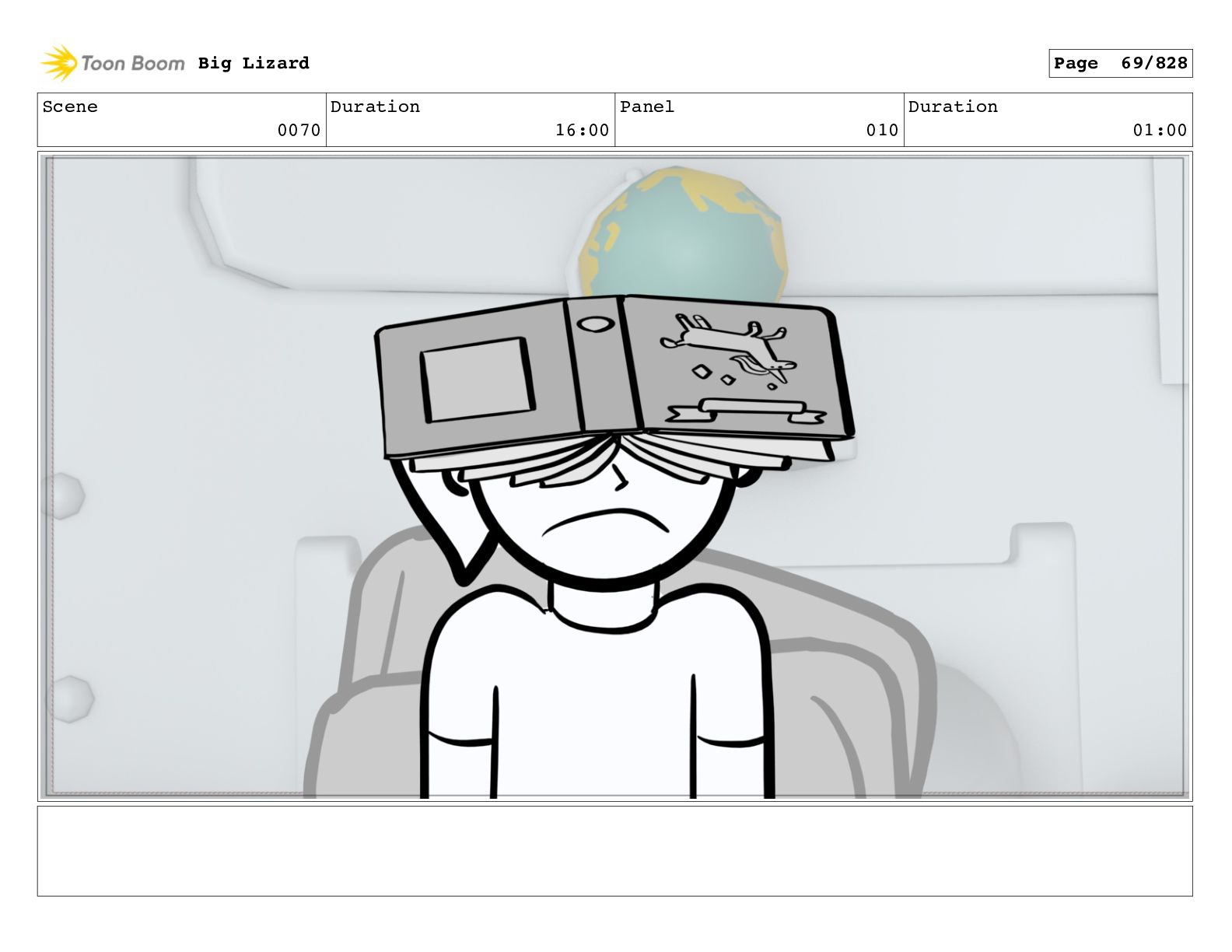
Task: Click the 'Scene' header label
Action: click(70, 107)
